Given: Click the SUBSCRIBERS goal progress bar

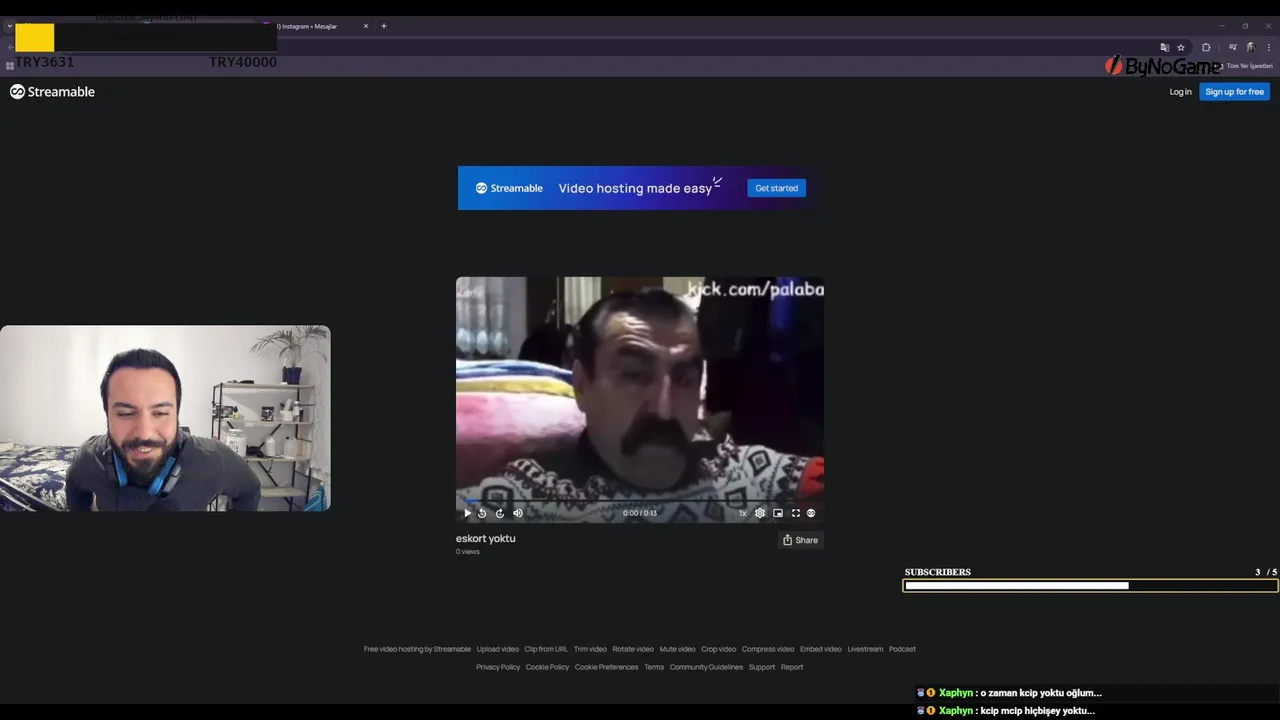Looking at the screenshot, I should coord(1090,586).
